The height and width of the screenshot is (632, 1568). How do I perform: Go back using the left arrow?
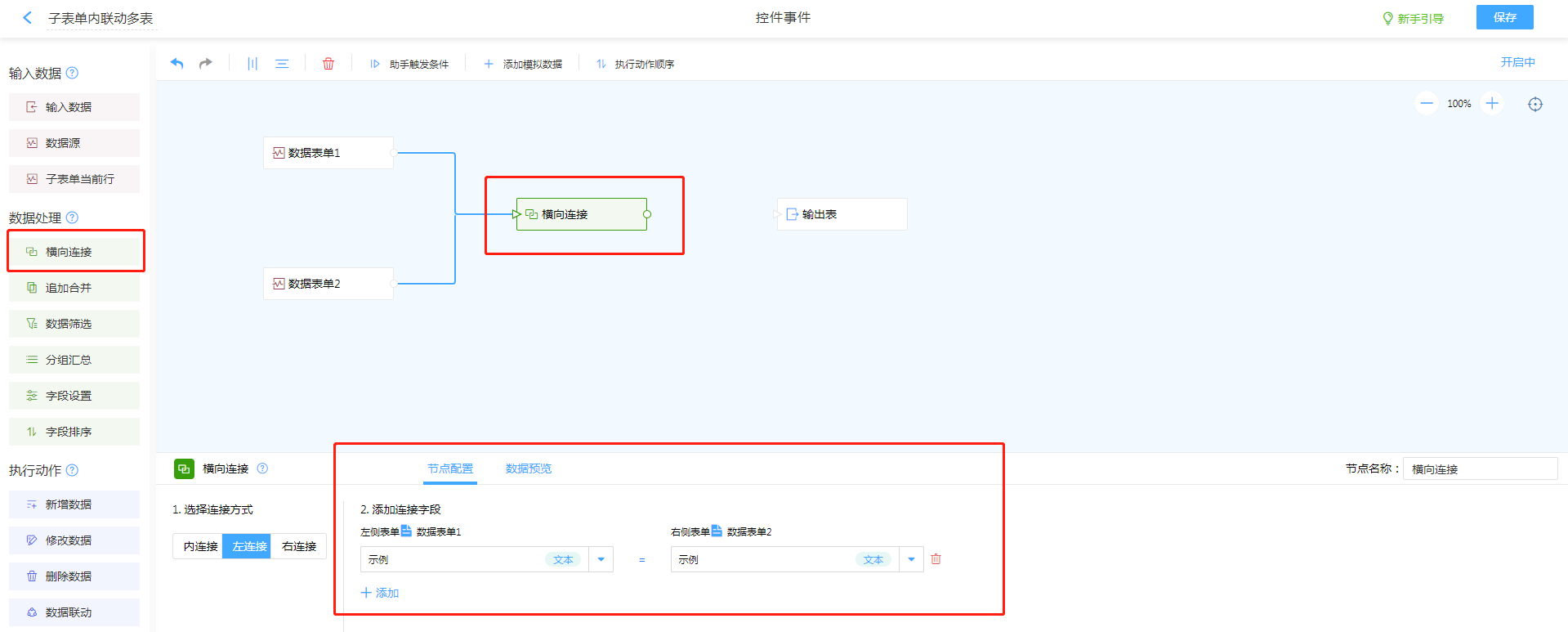point(28,17)
